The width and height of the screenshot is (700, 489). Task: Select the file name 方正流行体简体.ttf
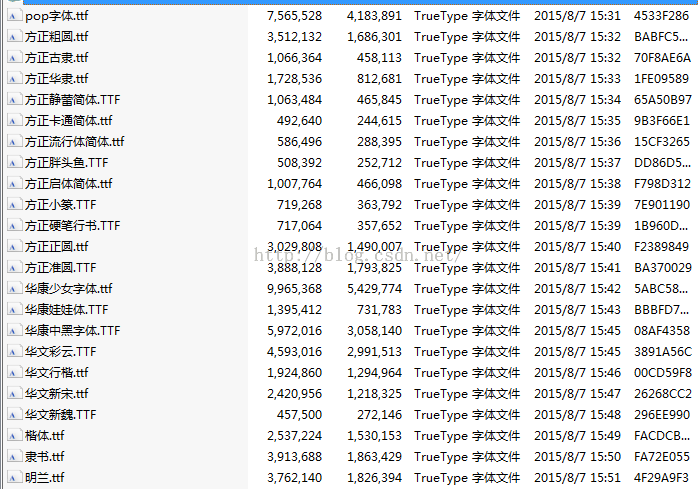(75, 142)
